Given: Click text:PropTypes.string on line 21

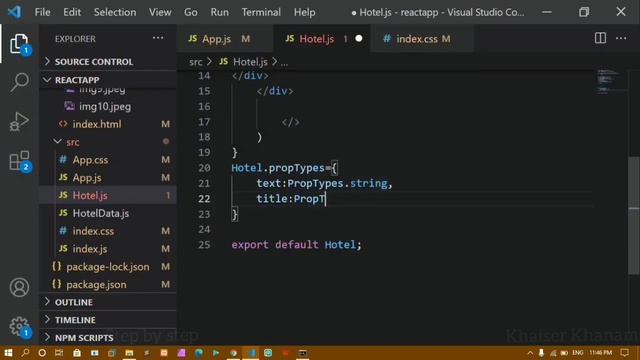Looking at the screenshot, I should pos(324,184).
